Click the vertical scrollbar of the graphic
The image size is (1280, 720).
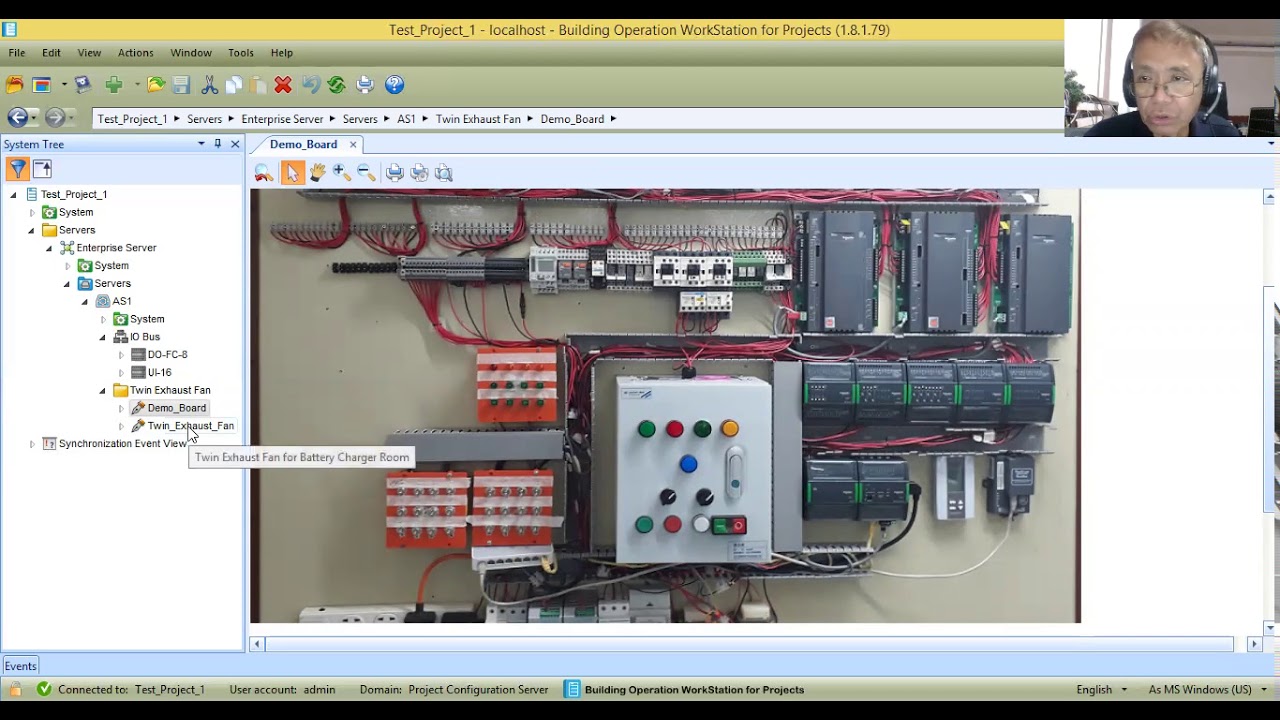[x=1270, y=400]
